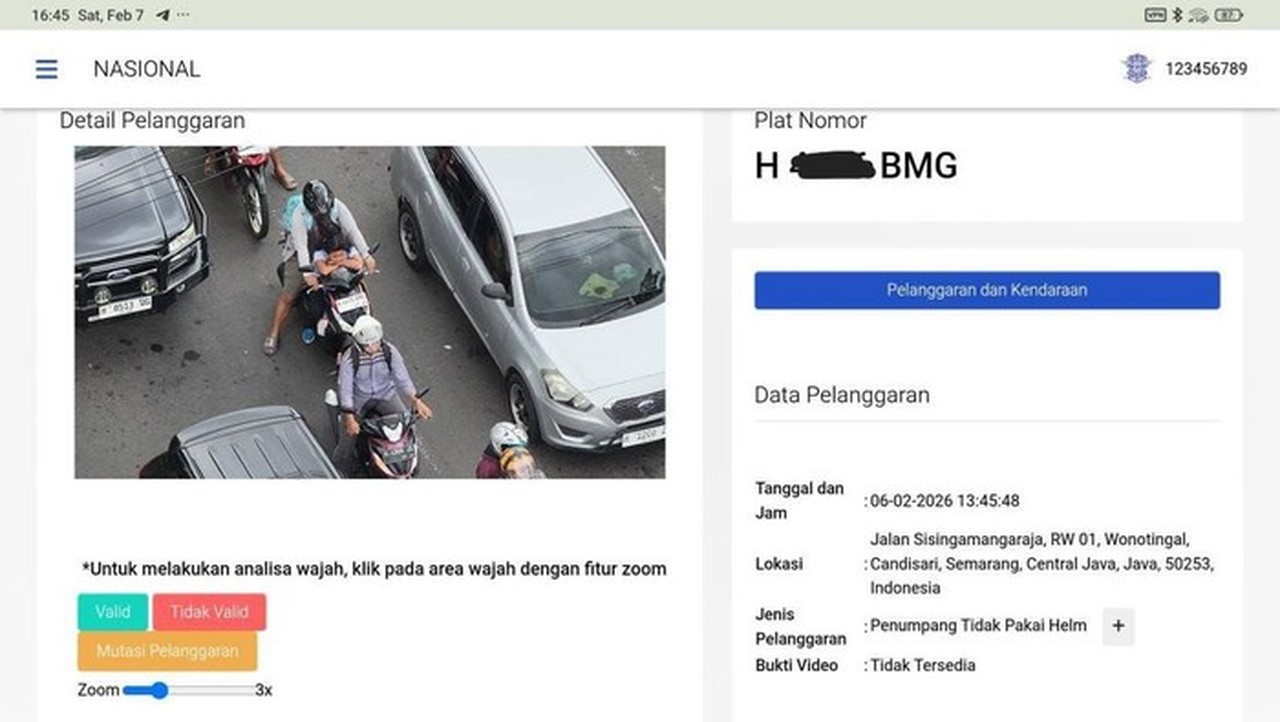Select the Tidak Valid option
This screenshot has width=1280, height=722.
209,611
